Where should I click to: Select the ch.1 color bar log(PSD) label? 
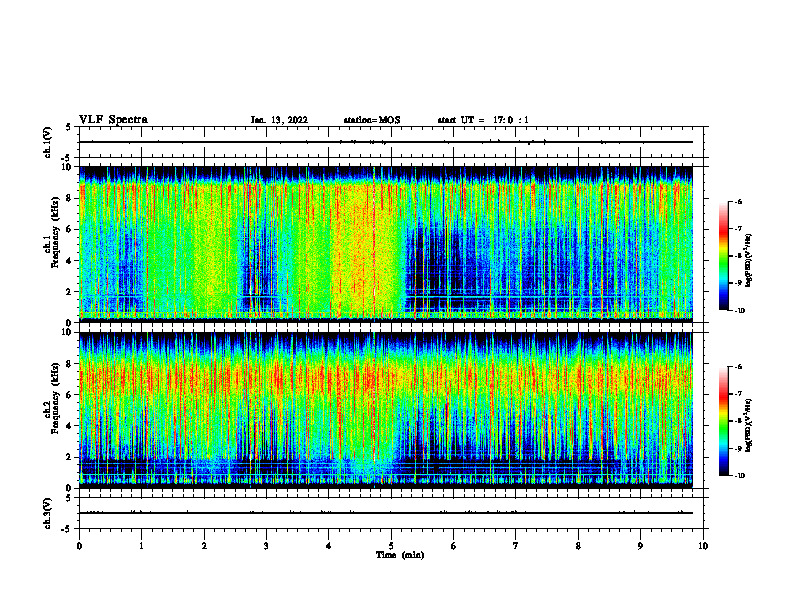pos(749,260)
